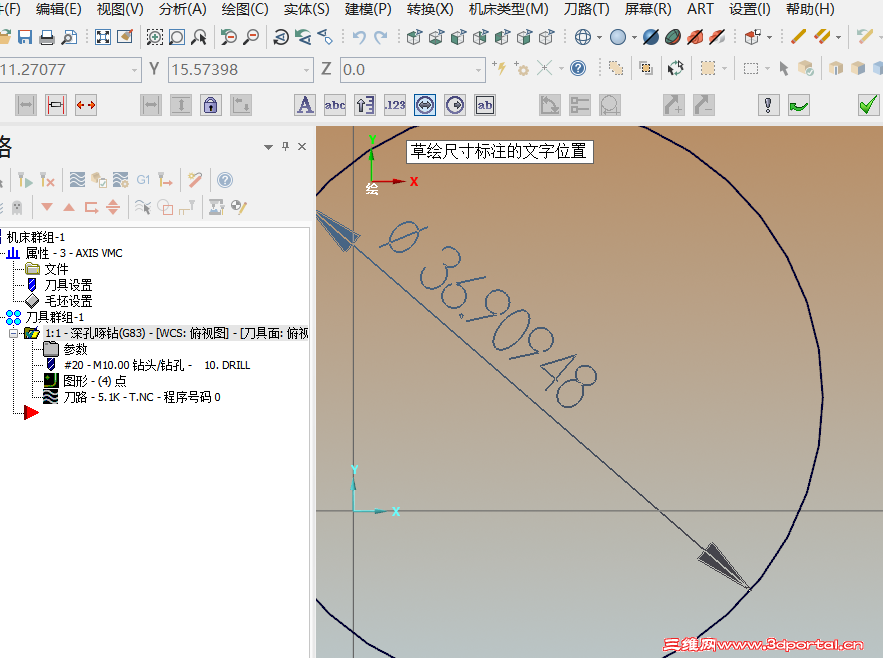Click the Previous view icon
The height and width of the screenshot is (658, 883).
tap(302, 37)
